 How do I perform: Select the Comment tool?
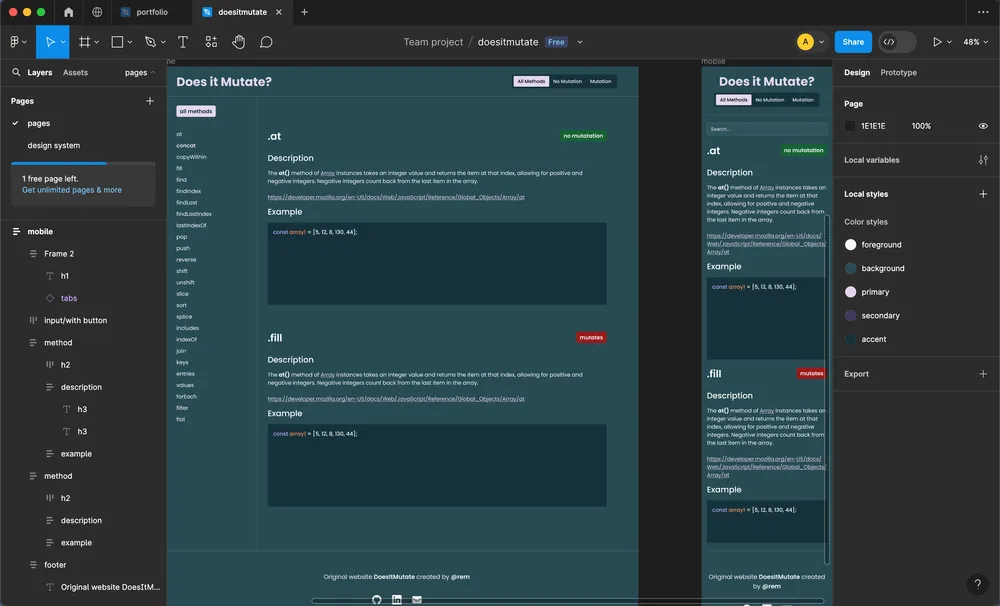[x=266, y=42]
